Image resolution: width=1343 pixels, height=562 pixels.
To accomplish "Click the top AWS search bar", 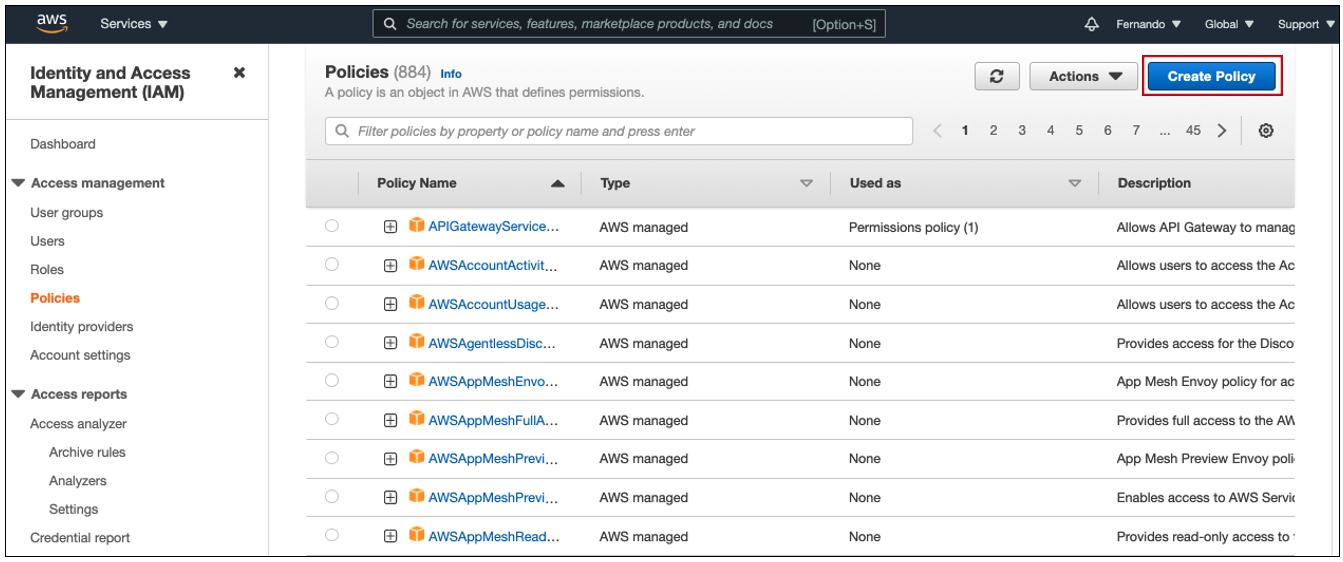I will coord(629,24).
